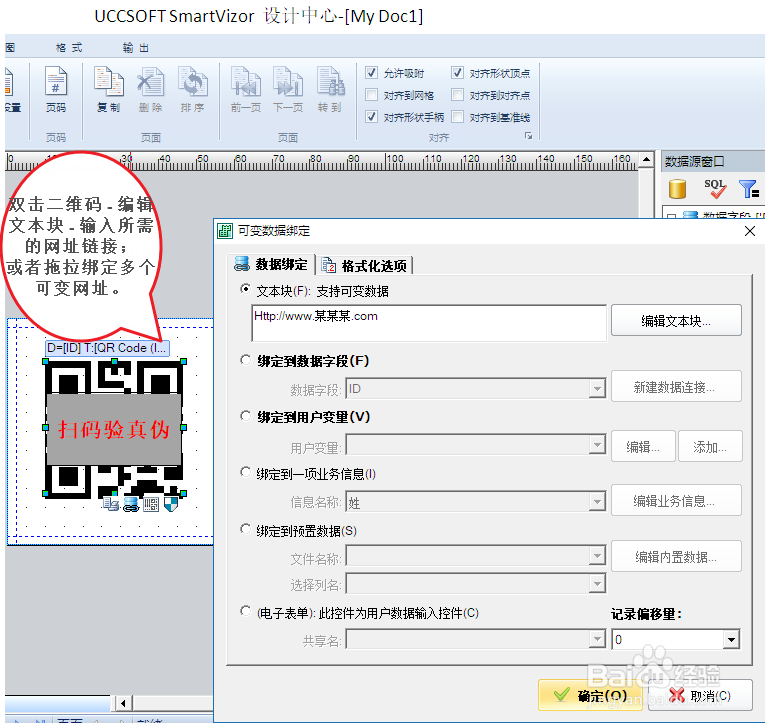
Task: Click the SQL check icon in data source panel
Action: click(715, 189)
